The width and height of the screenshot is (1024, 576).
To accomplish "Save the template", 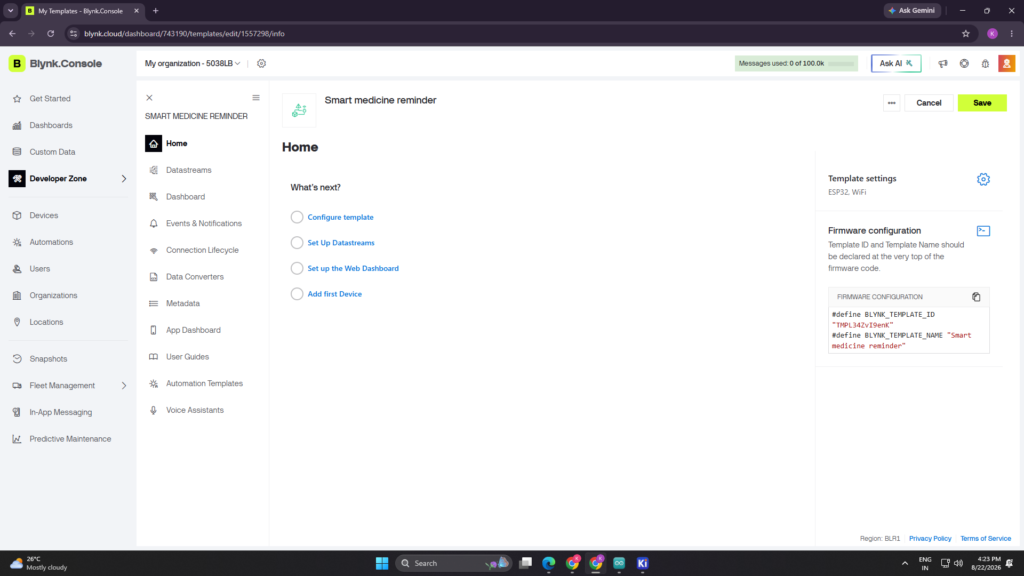I will pyautogui.click(x=982, y=103).
